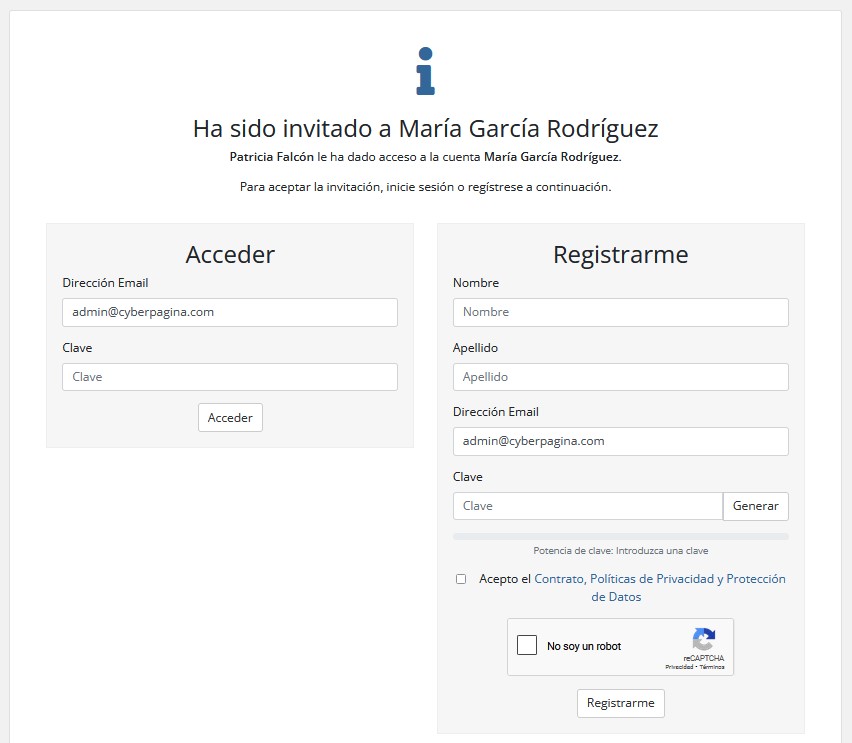Image resolution: width=852 pixels, height=743 pixels.
Task: Check the 'Acepto el Contrato' checkbox
Action: [x=461, y=579]
